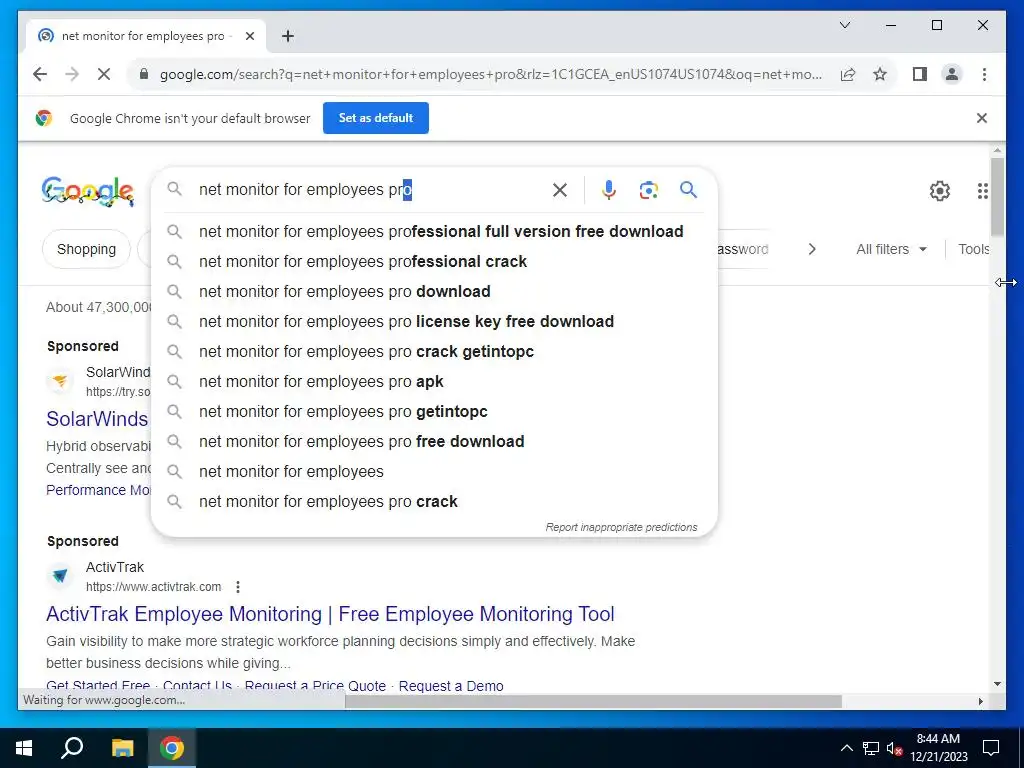Click the horizontal scrollbar thumb

coord(593,701)
